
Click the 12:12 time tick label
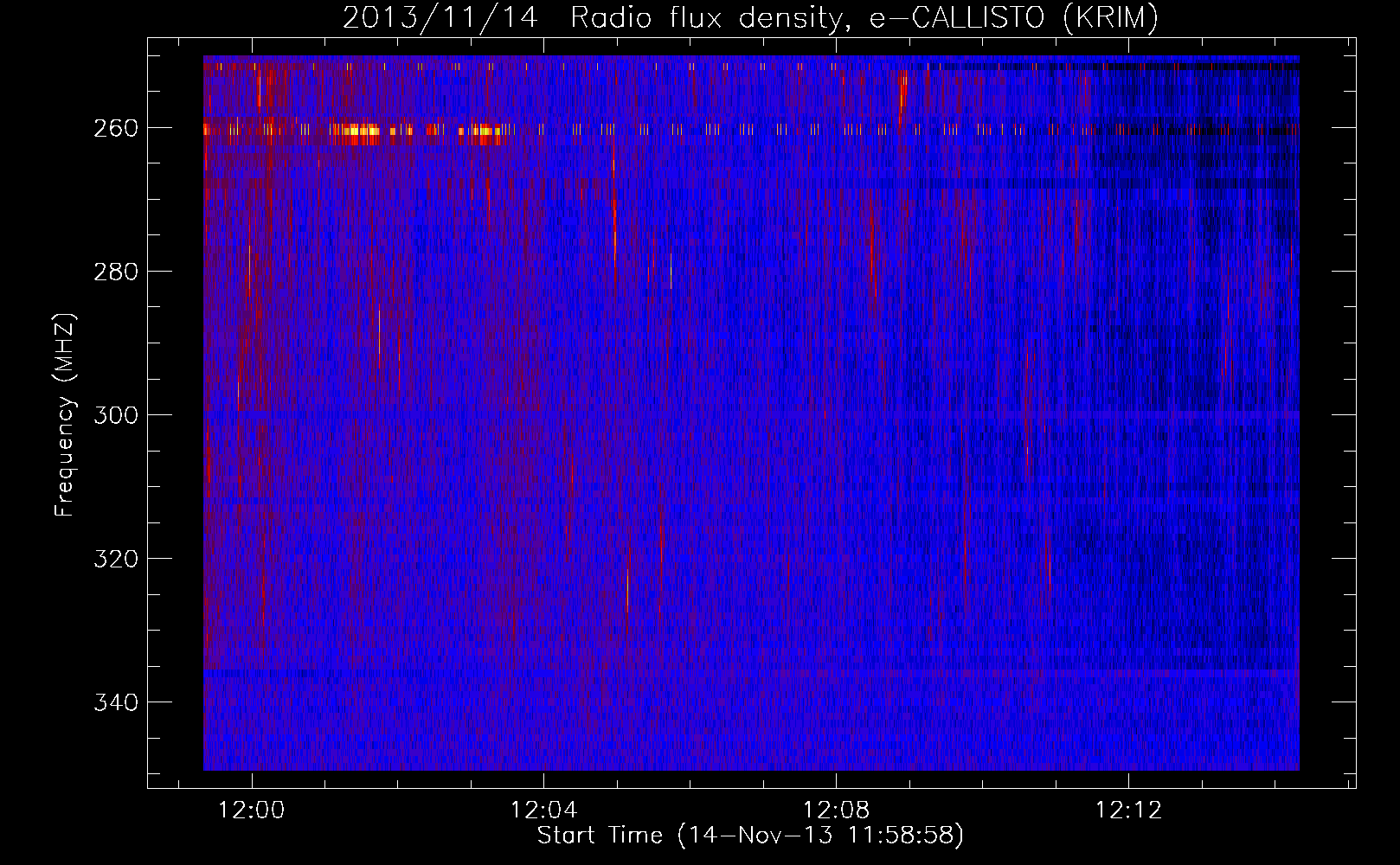pos(1129,811)
